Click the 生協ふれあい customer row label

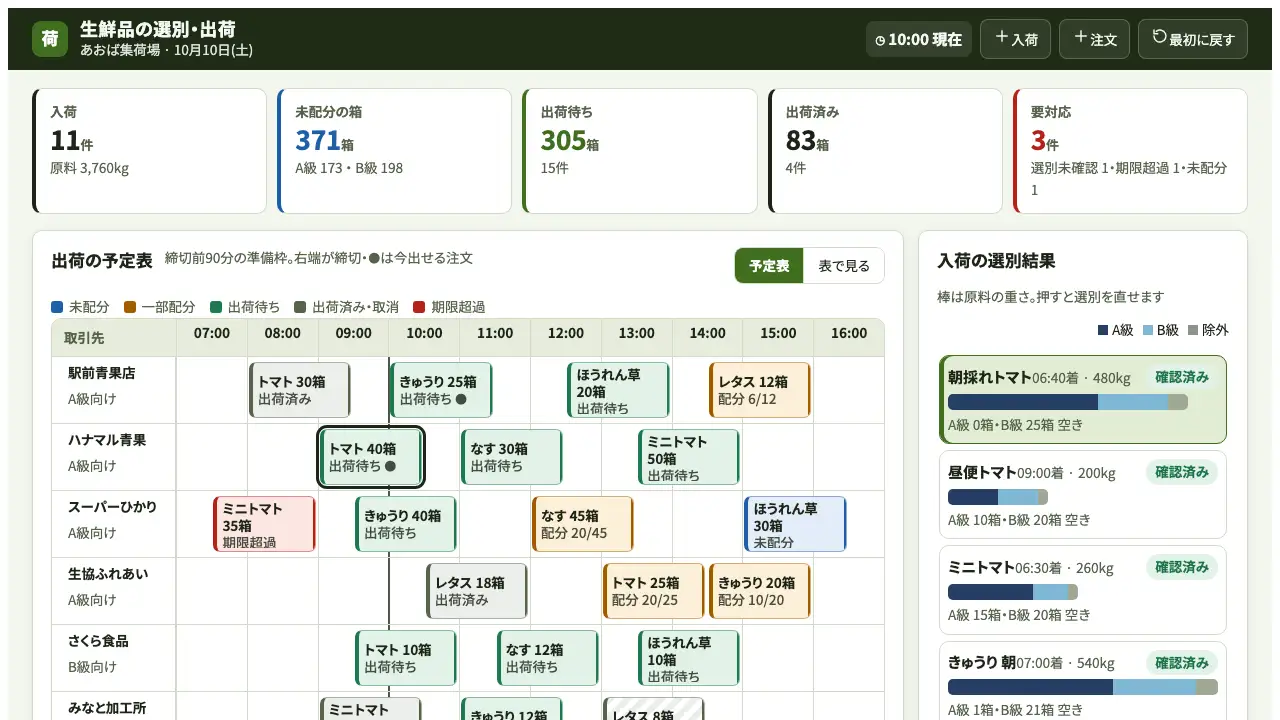click(x=114, y=591)
